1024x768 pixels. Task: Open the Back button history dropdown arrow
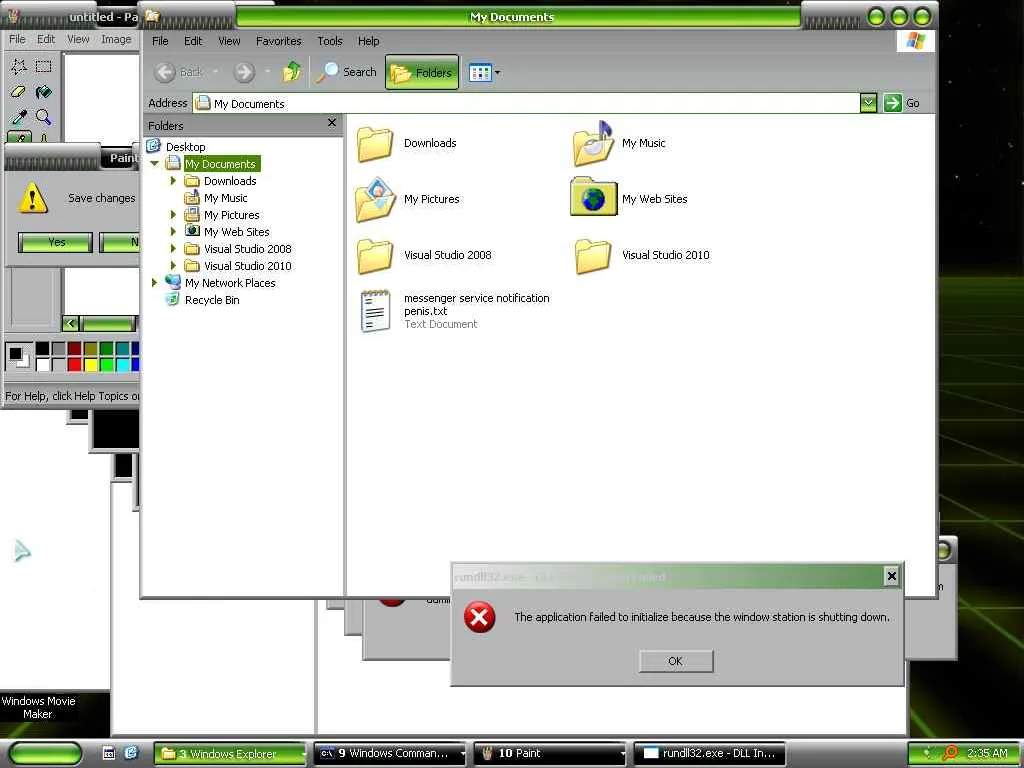pyautogui.click(x=215, y=72)
